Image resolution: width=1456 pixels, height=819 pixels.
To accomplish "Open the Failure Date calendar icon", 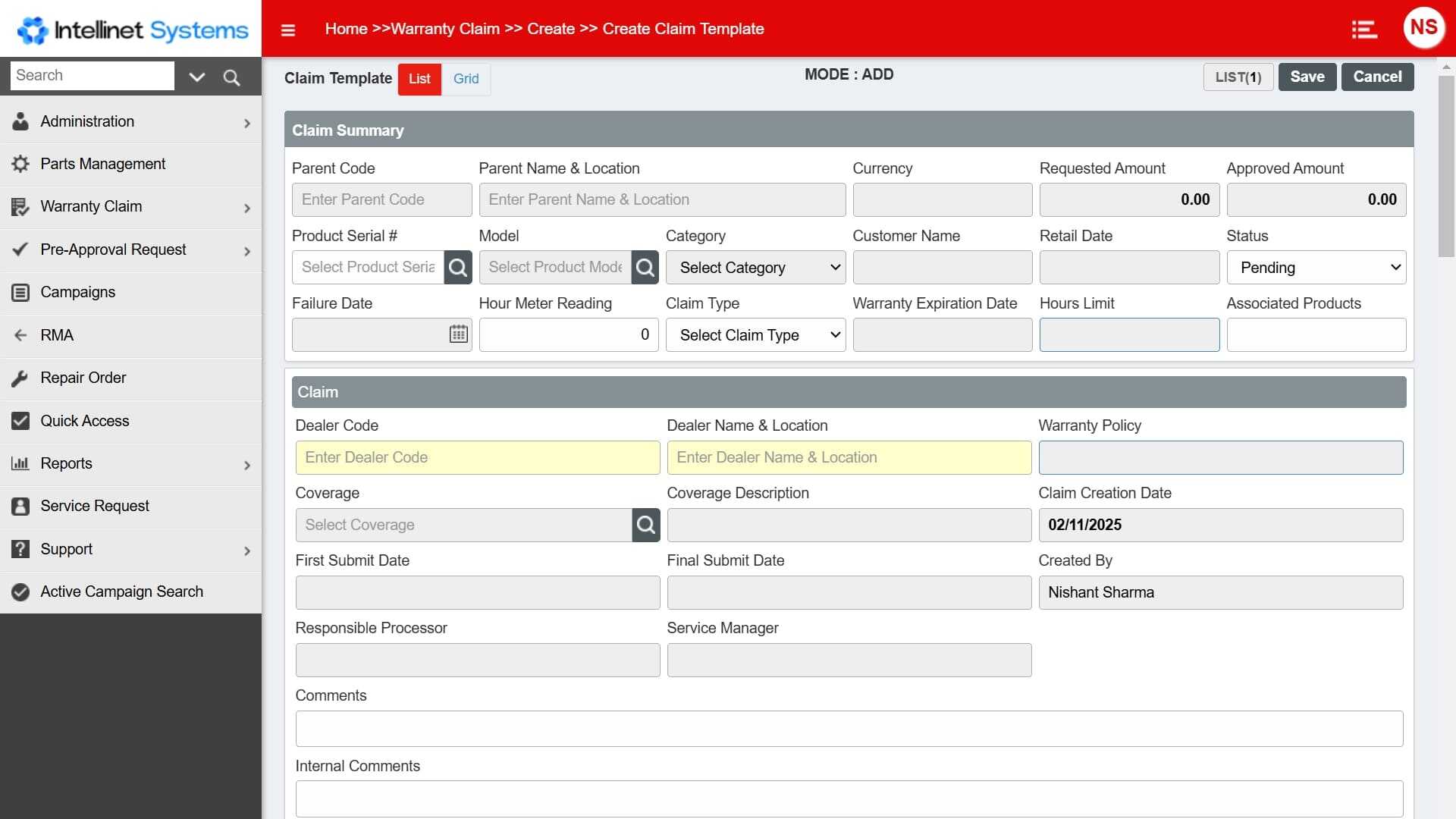I will click(x=458, y=334).
